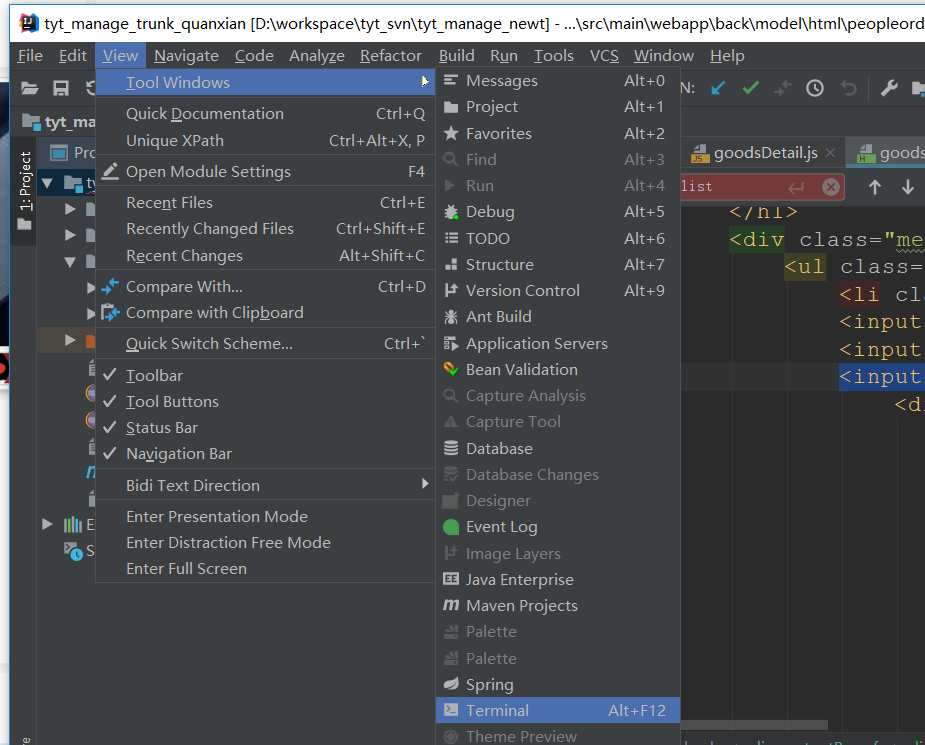Open Version Control tool window
Viewport: 925px width, 745px height.
click(557, 290)
